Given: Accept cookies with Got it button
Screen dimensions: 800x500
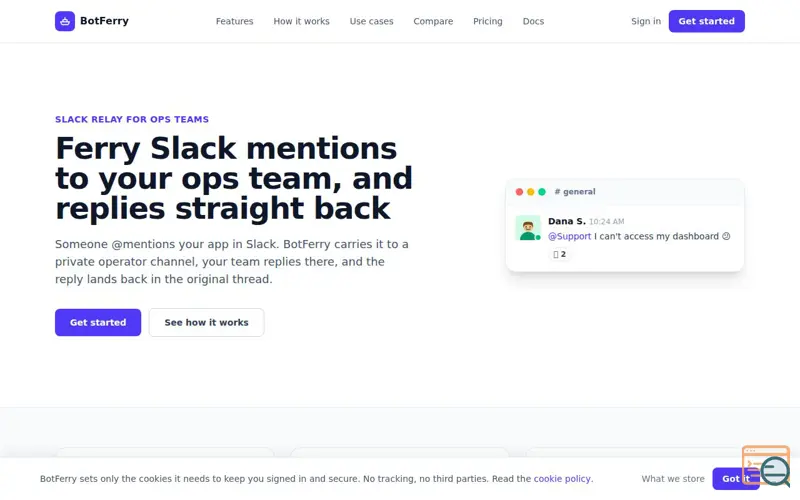Looking at the screenshot, I should (x=736, y=479).
